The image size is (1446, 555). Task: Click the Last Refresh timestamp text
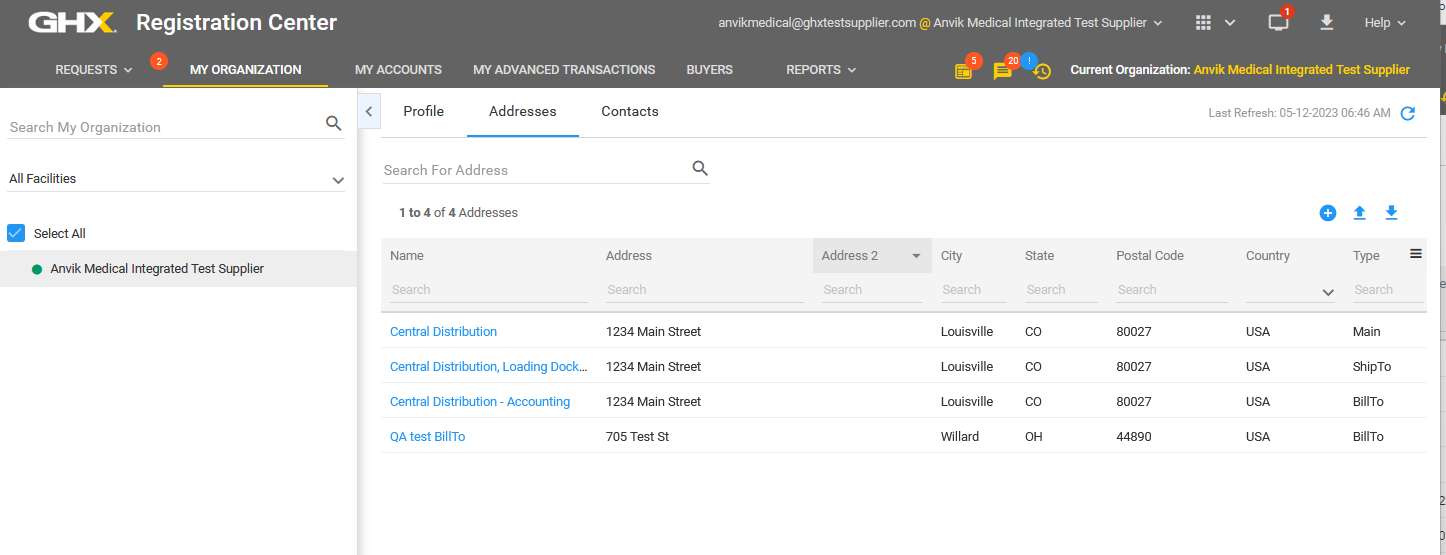tap(1299, 113)
